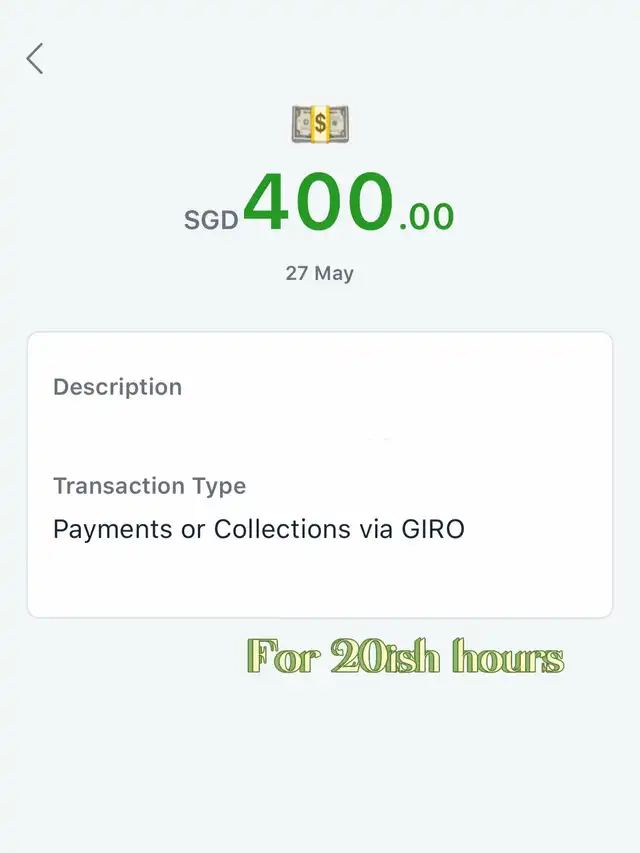Tap the back arrow chevron
The width and height of the screenshot is (640, 853).
35,59
